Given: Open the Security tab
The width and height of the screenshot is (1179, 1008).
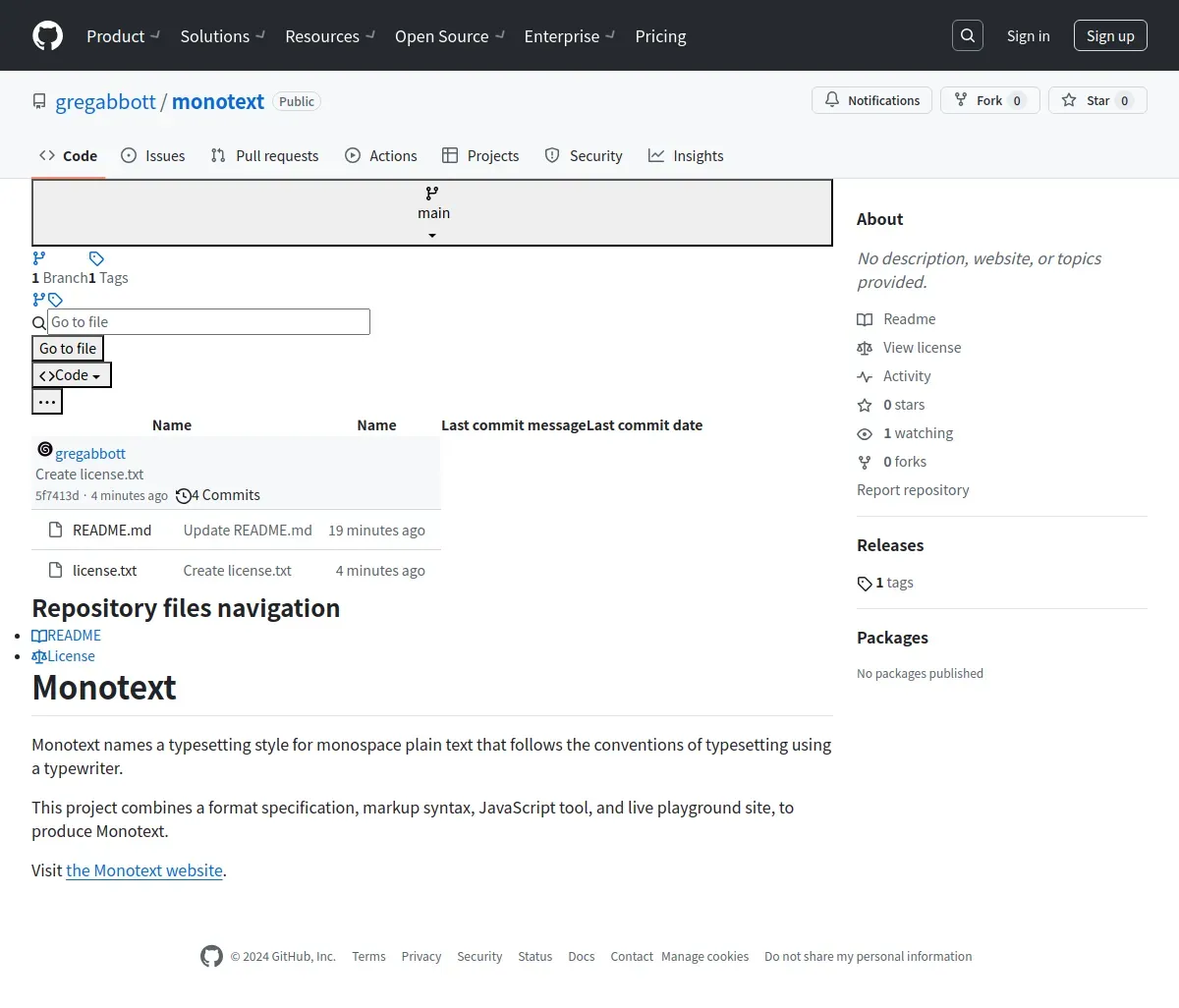Looking at the screenshot, I should point(584,155).
